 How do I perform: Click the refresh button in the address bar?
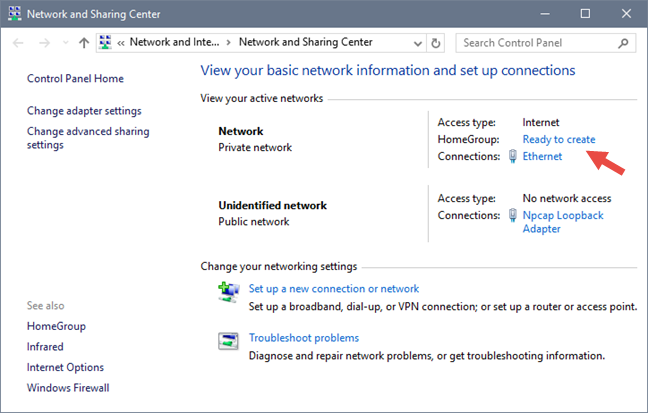(435, 44)
